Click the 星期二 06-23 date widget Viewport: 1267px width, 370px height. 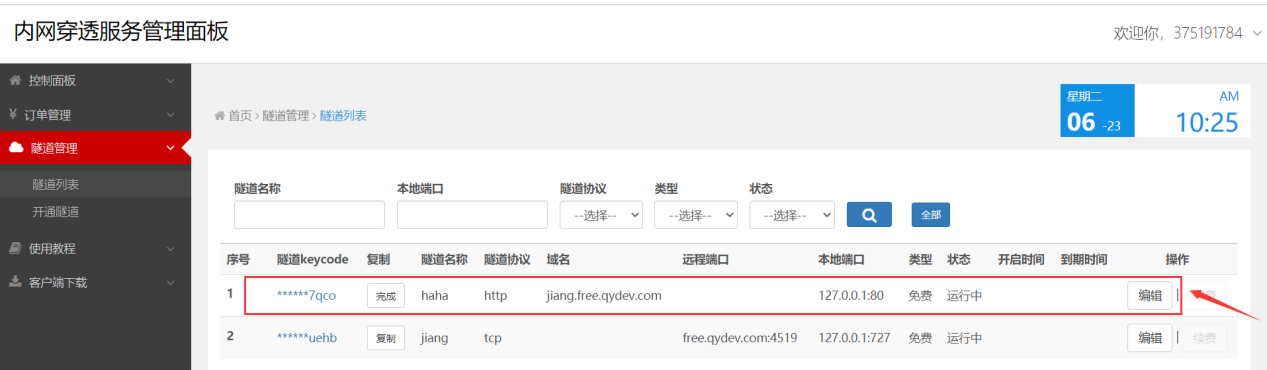point(1097,111)
